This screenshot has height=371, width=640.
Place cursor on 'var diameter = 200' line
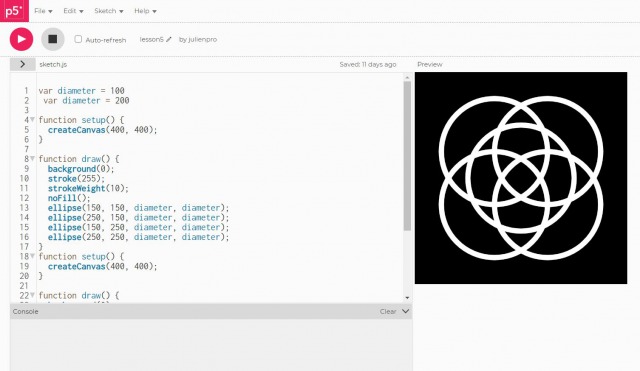point(86,100)
